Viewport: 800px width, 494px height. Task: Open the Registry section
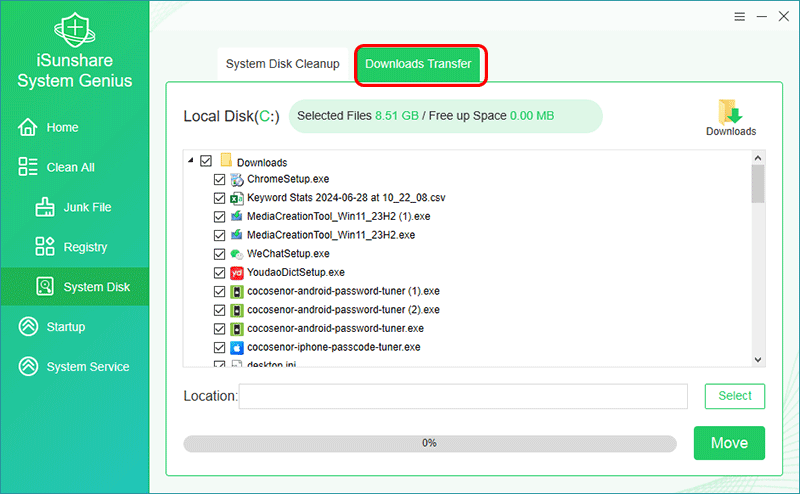[74, 247]
